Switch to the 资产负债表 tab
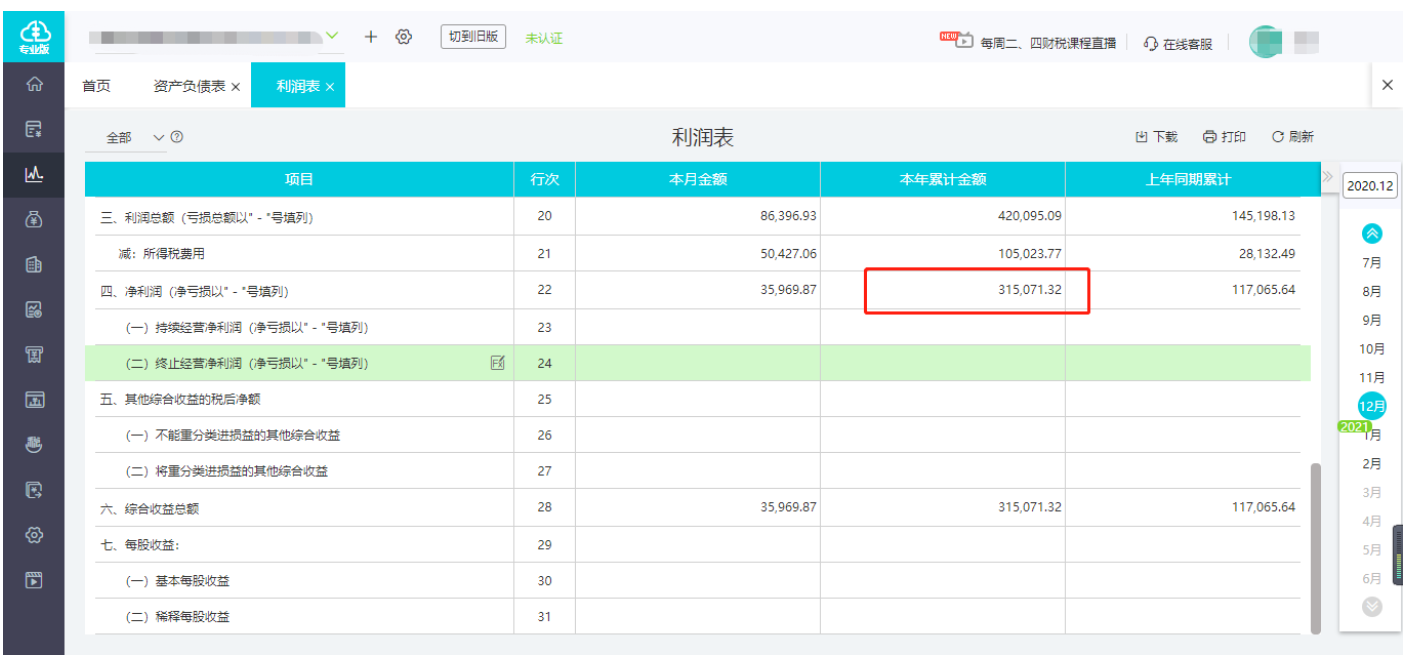The width and height of the screenshot is (1410, 656). (x=189, y=87)
